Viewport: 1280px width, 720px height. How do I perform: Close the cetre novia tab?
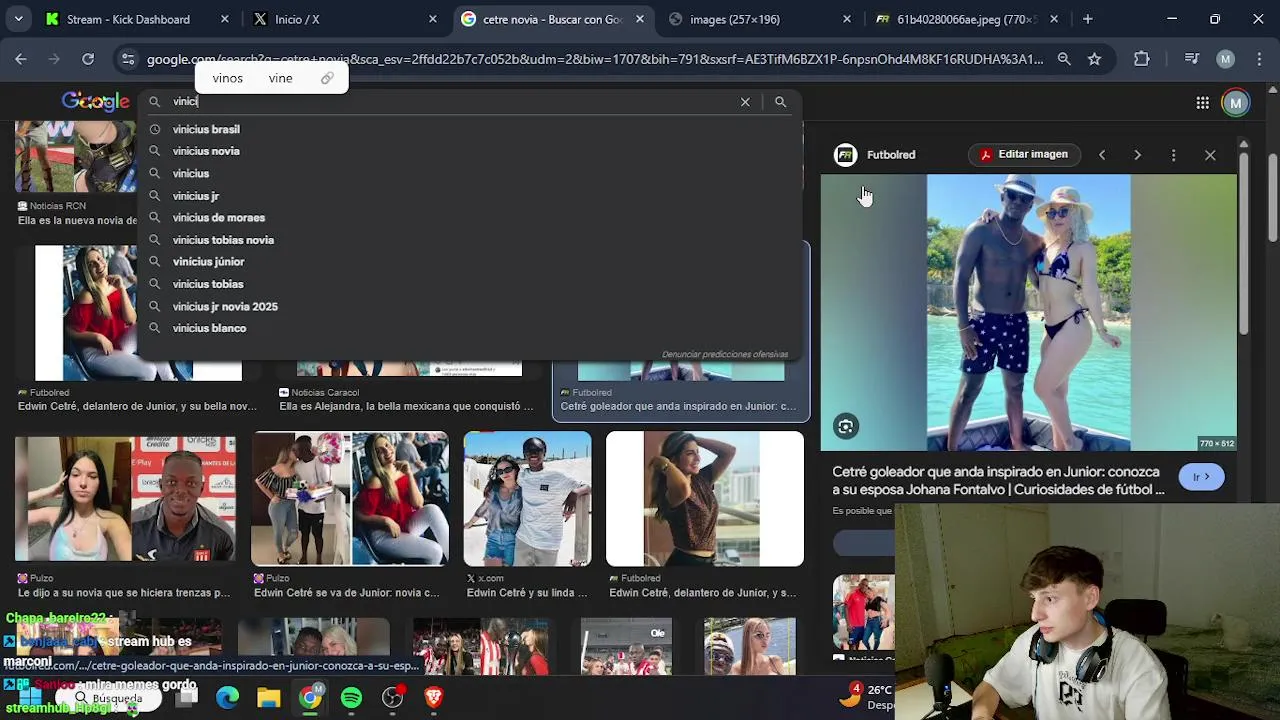(640, 19)
